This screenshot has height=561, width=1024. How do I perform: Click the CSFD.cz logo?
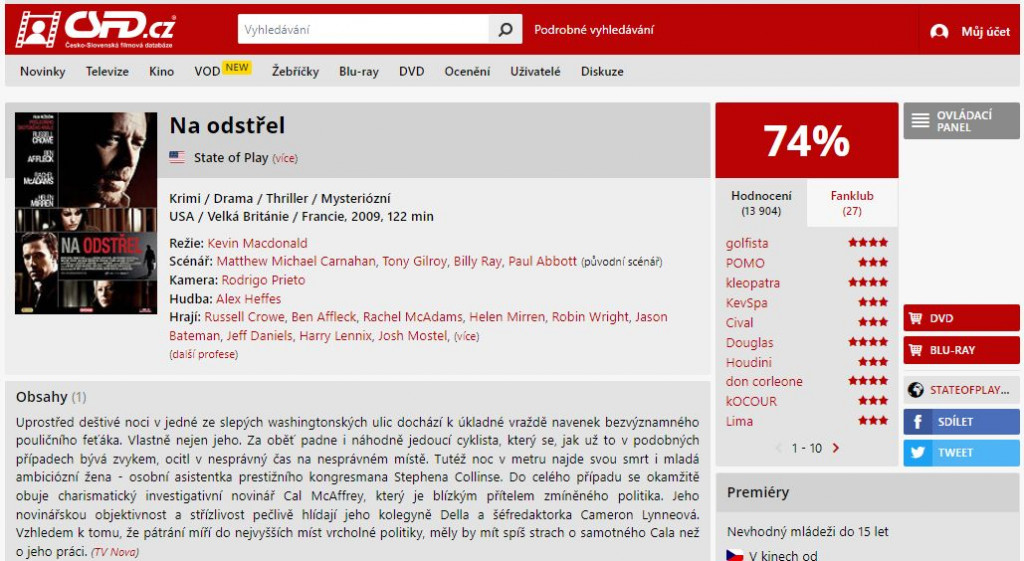coord(95,29)
